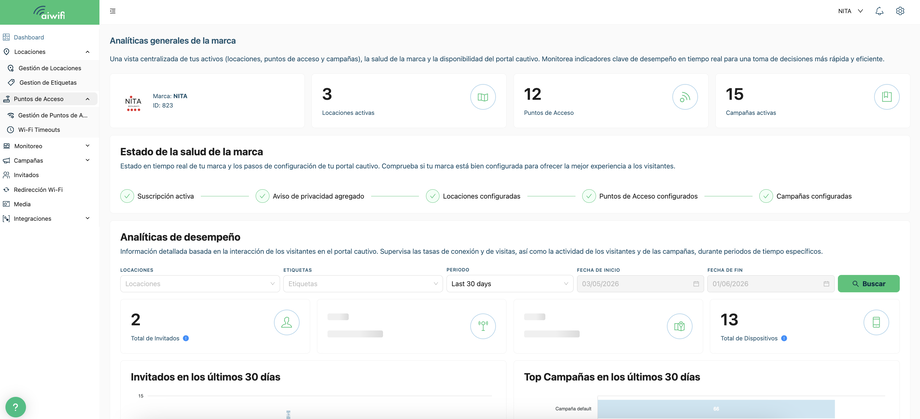The width and height of the screenshot is (920, 419).
Task: Click signal icon on Puntos de Acceso card
Action: coord(685,97)
